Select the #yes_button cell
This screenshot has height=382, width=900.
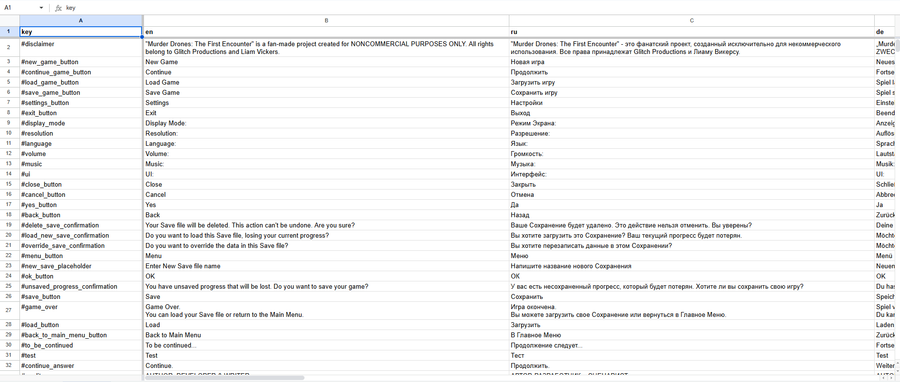pyautogui.click(x=81, y=205)
